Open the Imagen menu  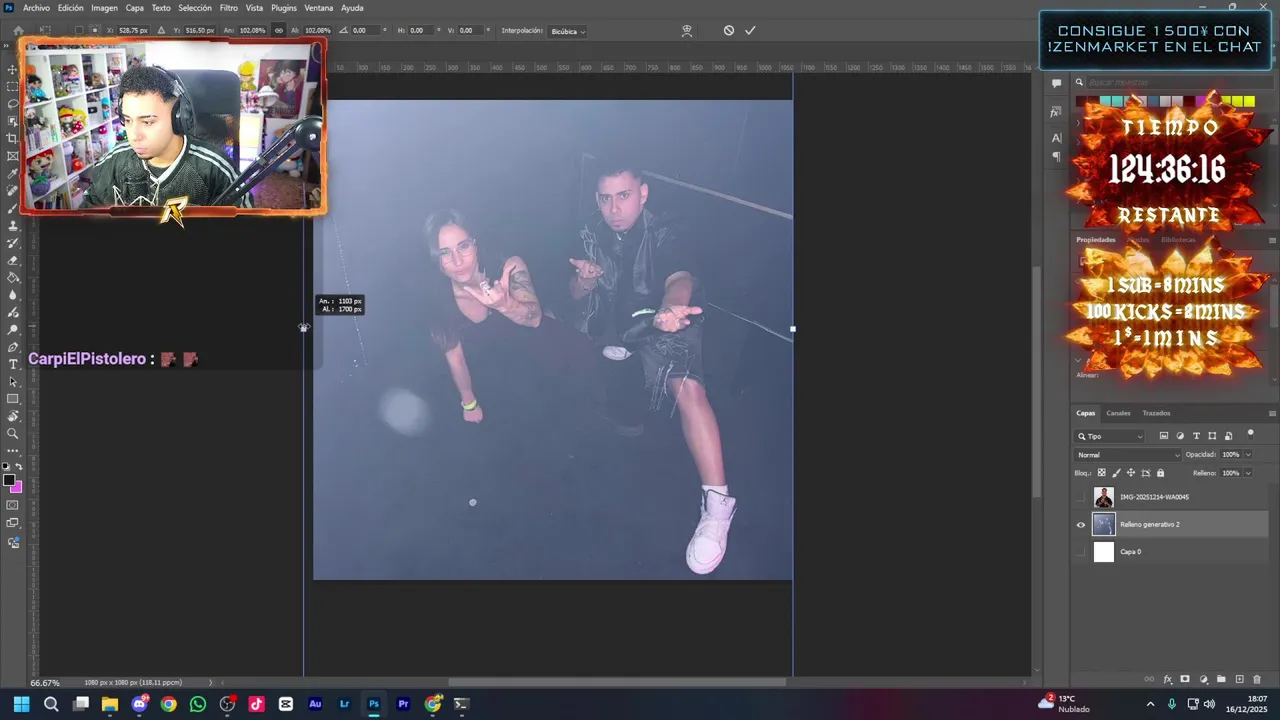(104, 7)
